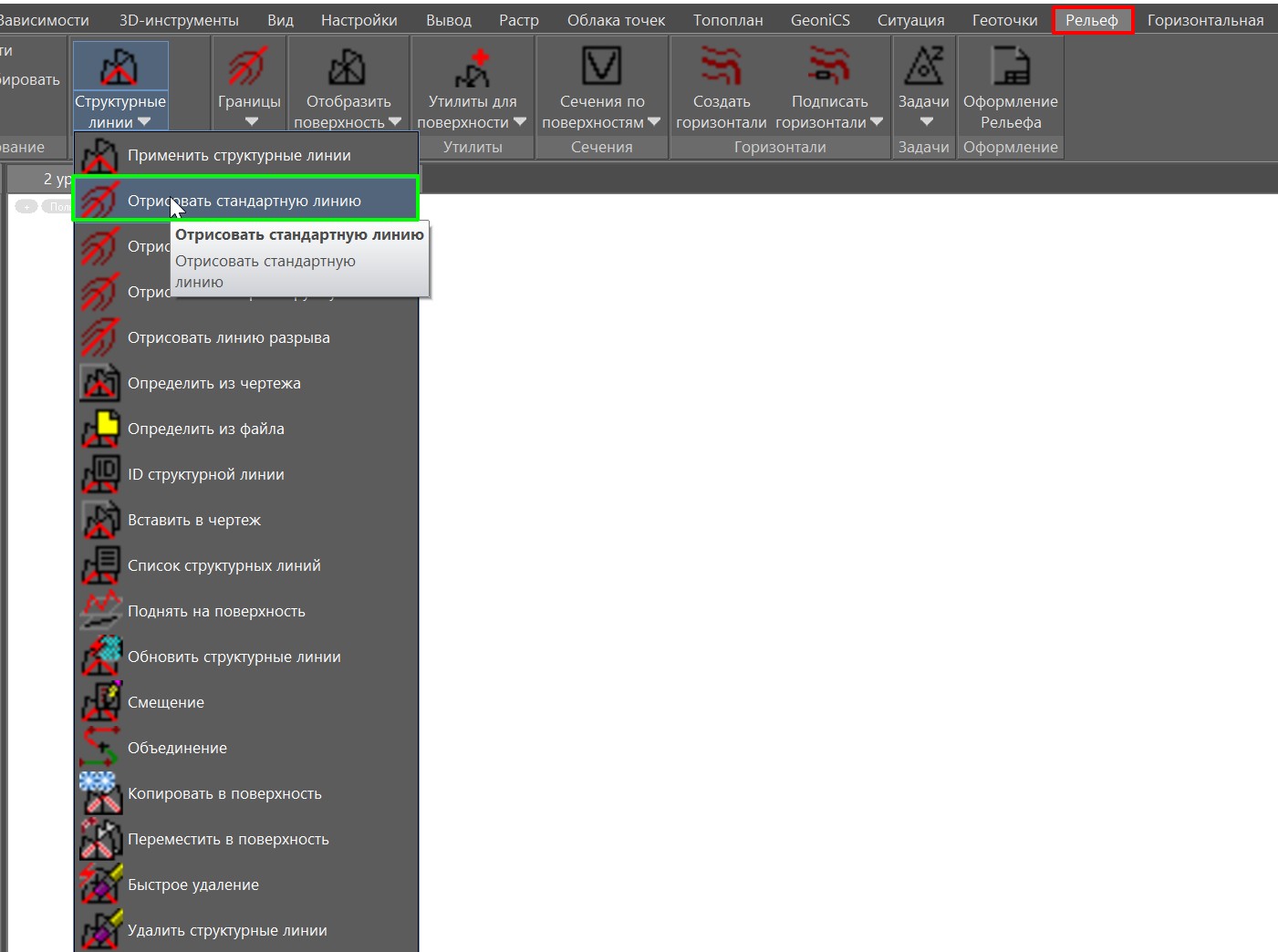Choose 'Отрисовать линию разрыва' menu item
The height and width of the screenshot is (952, 1278).
click(228, 337)
